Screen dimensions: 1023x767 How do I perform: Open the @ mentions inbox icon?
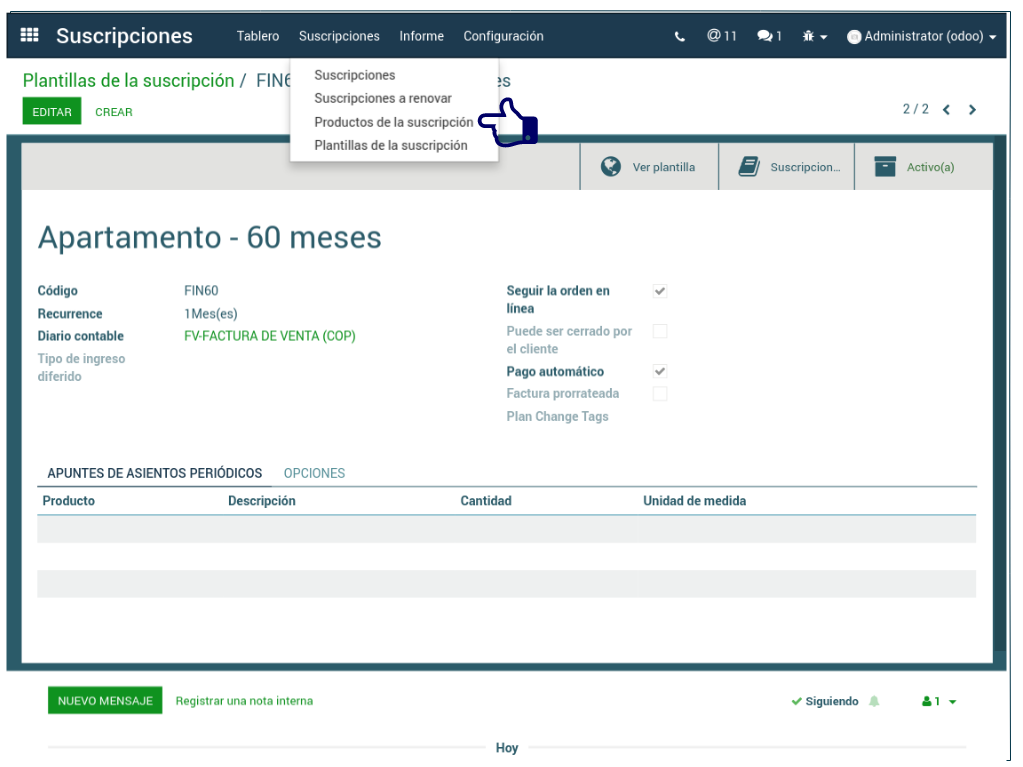pyautogui.click(x=721, y=36)
